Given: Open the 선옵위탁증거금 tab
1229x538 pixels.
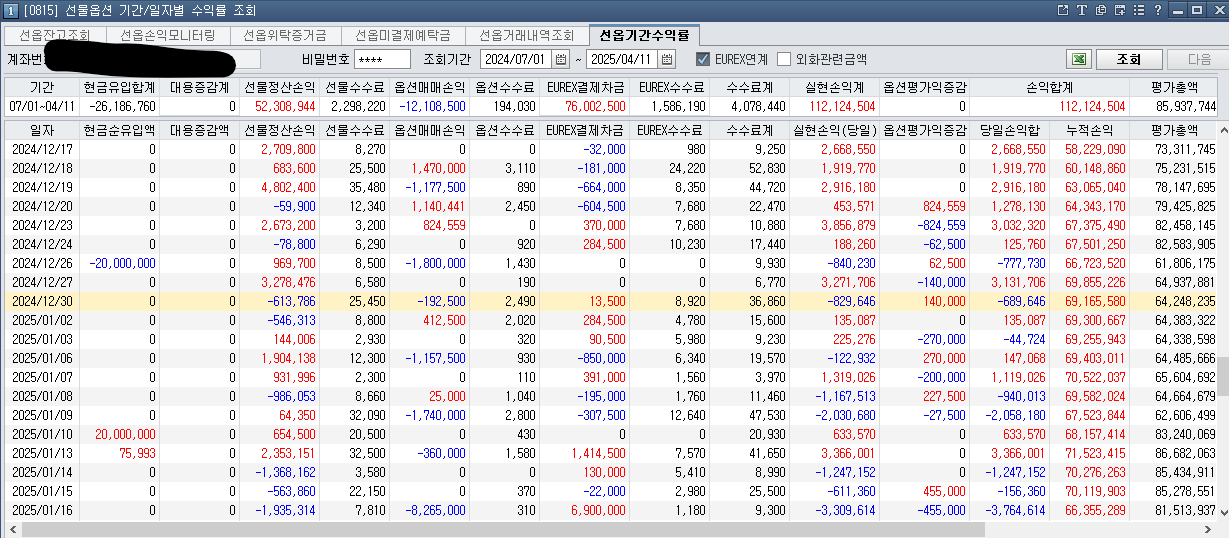Looking at the screenshot, I should (x=284, y=35).
